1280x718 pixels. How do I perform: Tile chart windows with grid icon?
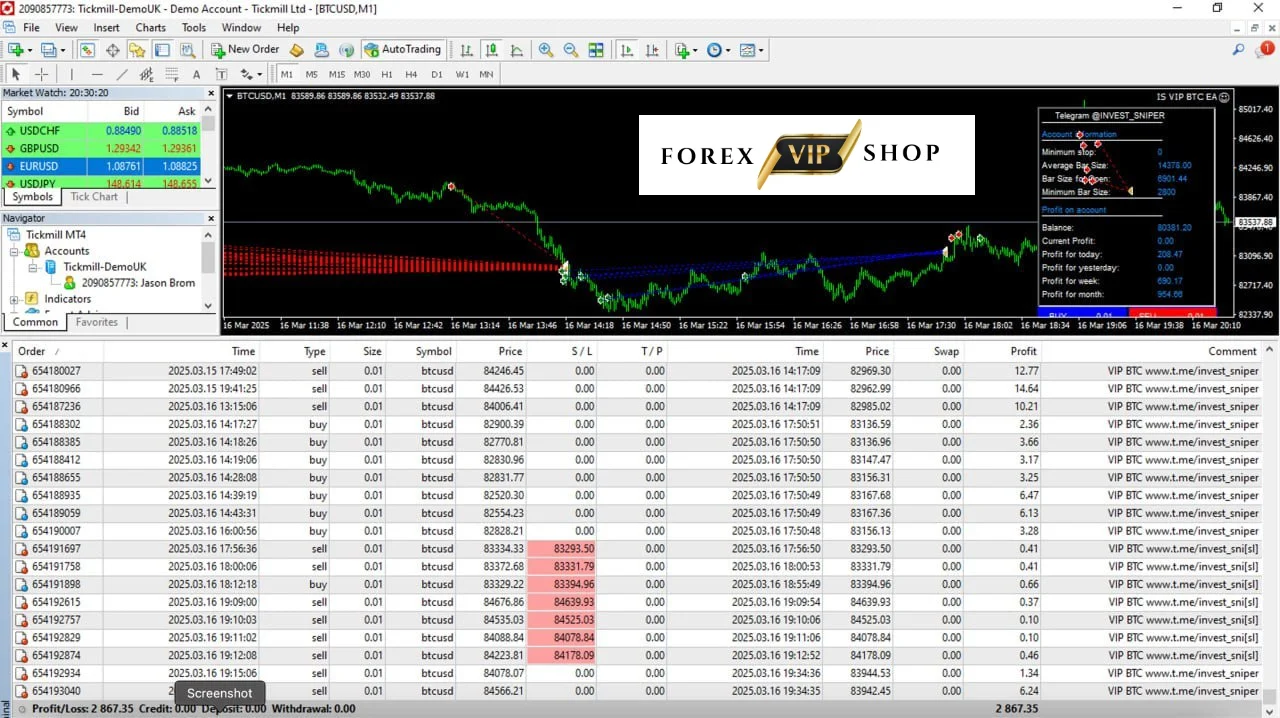[596, 50]
